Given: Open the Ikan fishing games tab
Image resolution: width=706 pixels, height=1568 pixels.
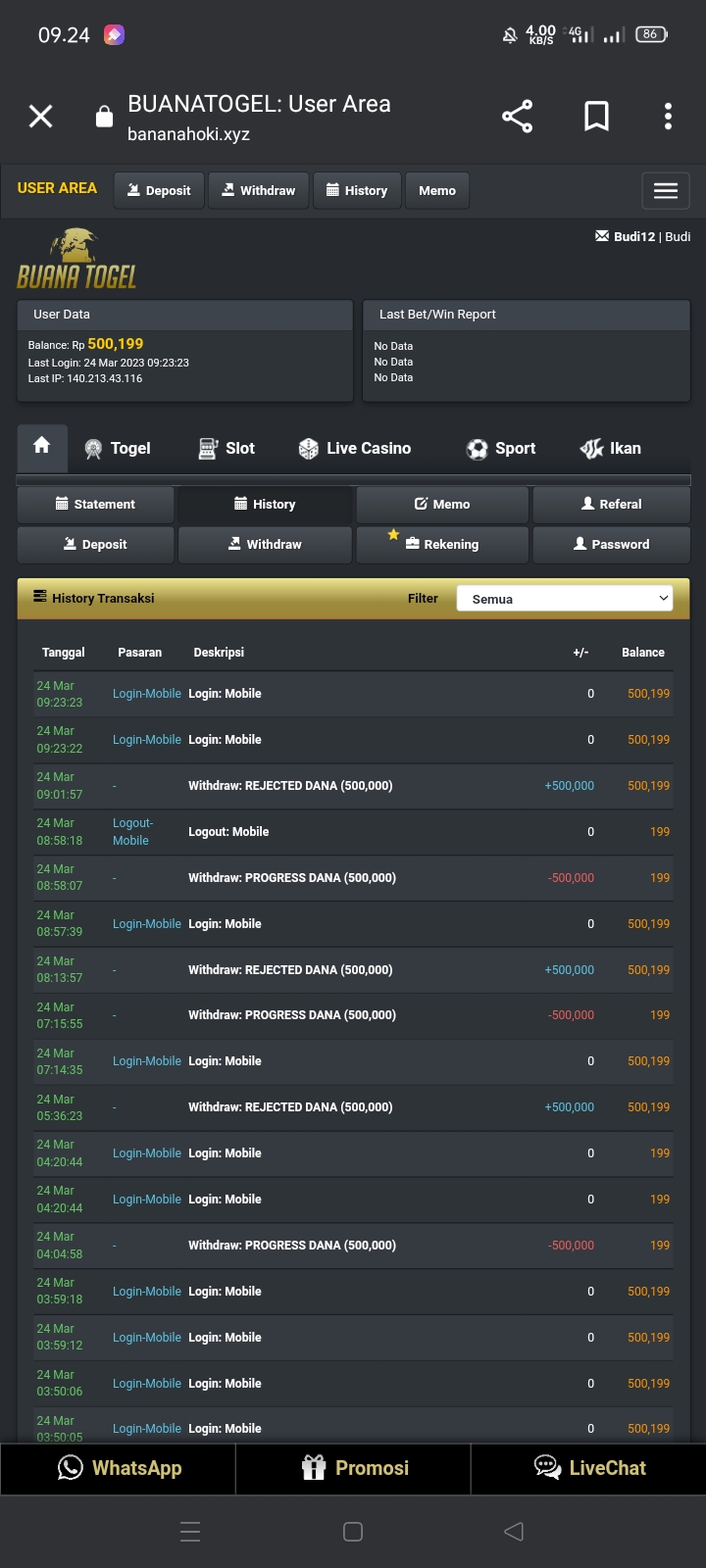Looking at the screenshot, I should point(610,449).
